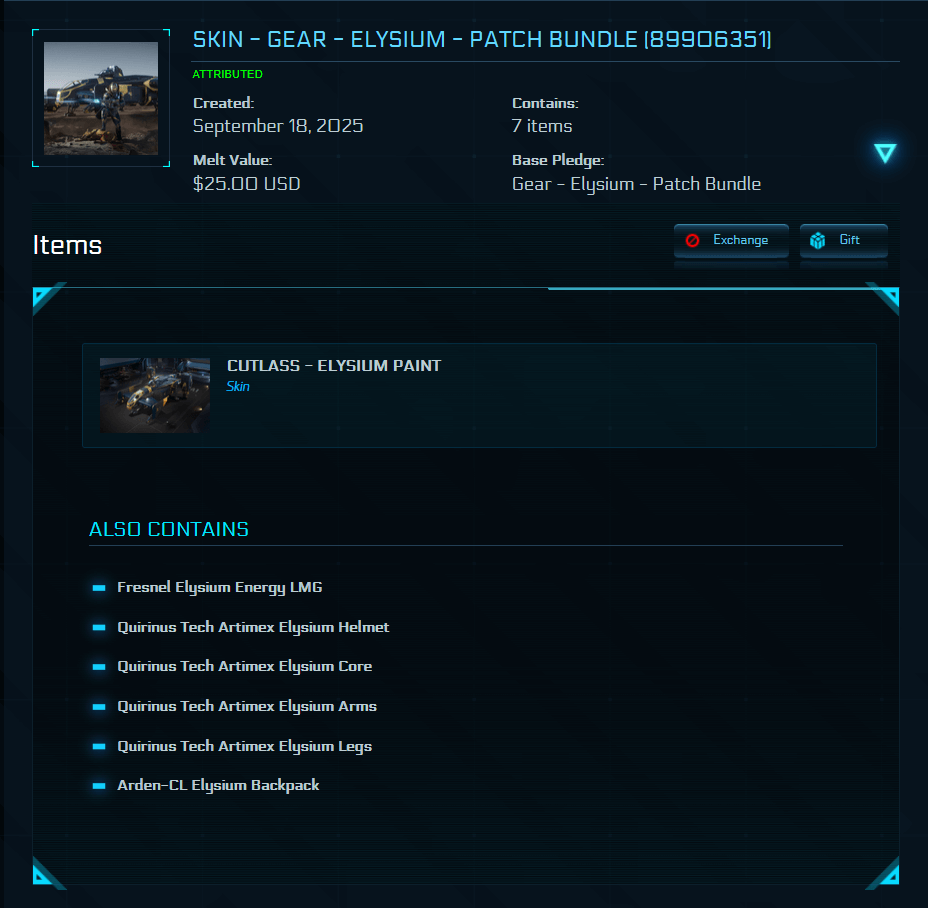Collapse pledge details with the triangle arrow

tap(885, 153)
